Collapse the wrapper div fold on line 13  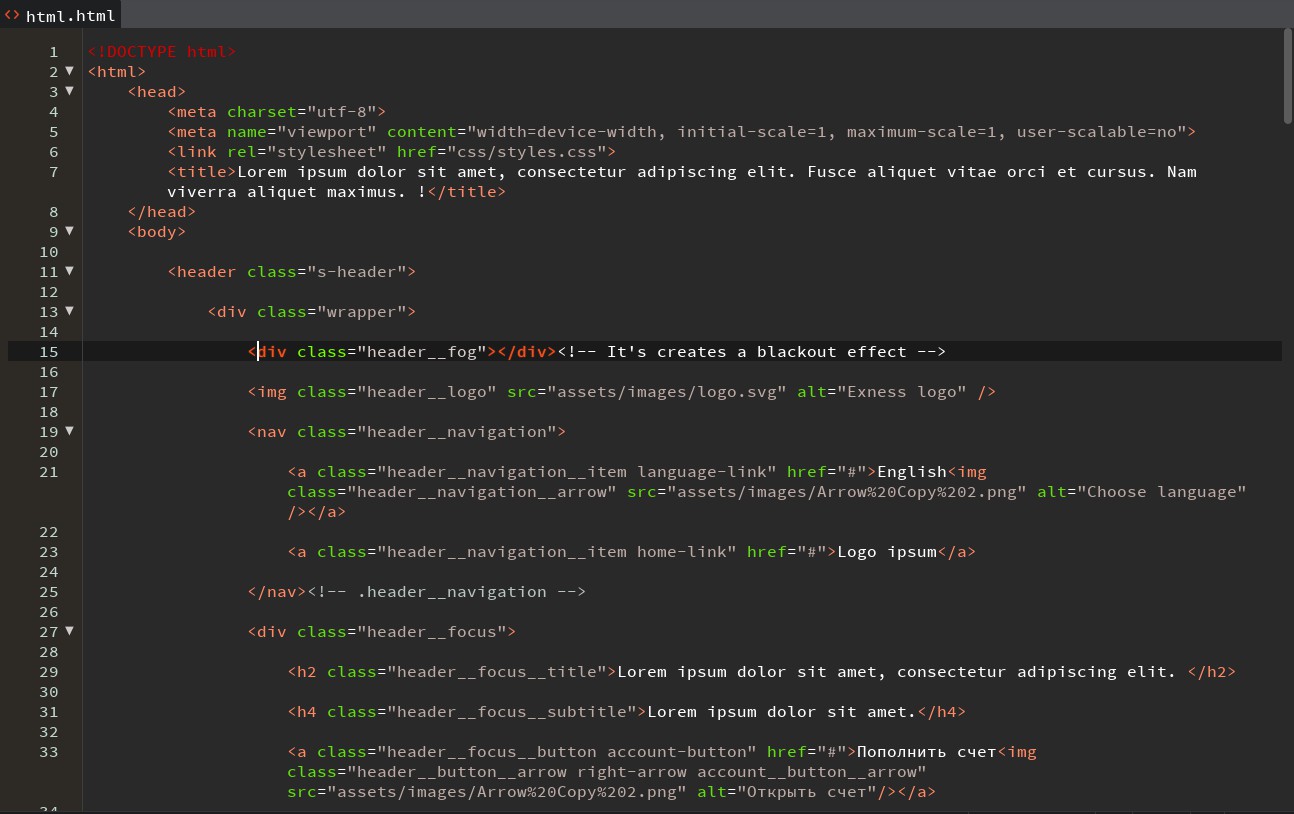pos(69,311)
